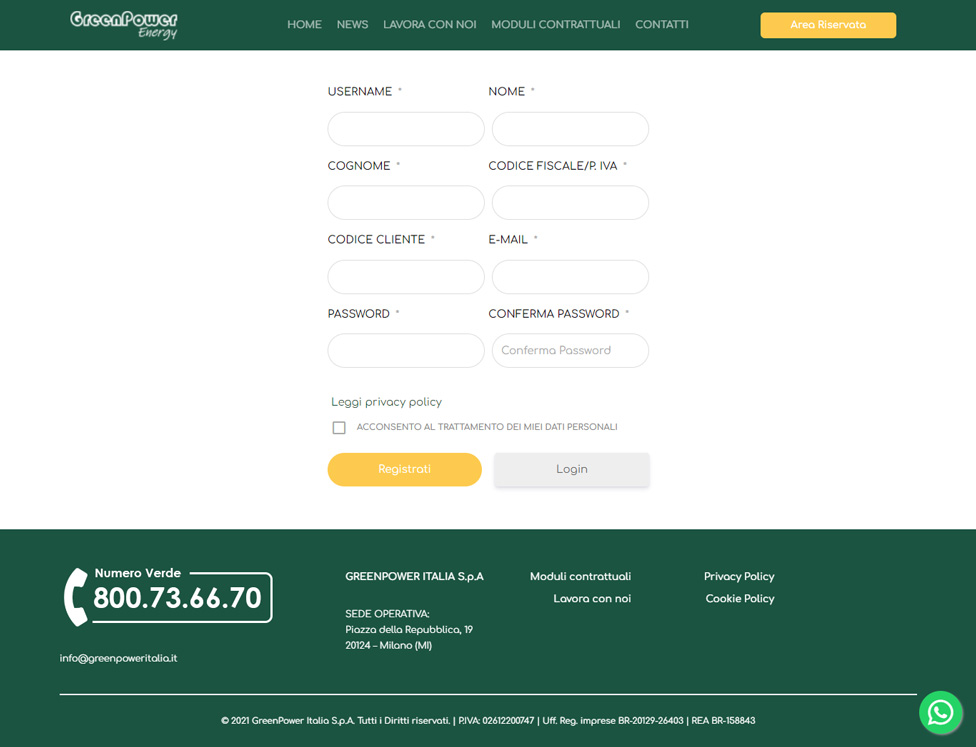Open MODULI CONTRATTUALI menu item

[x=556, y=25]
